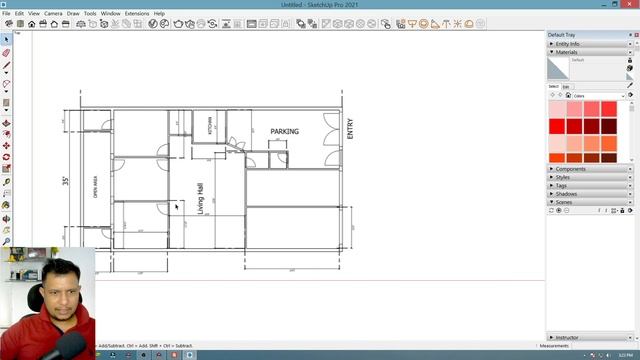Screen dimensions: 640x360
Task: Open the Draw menu
Action: coord(73,13)
